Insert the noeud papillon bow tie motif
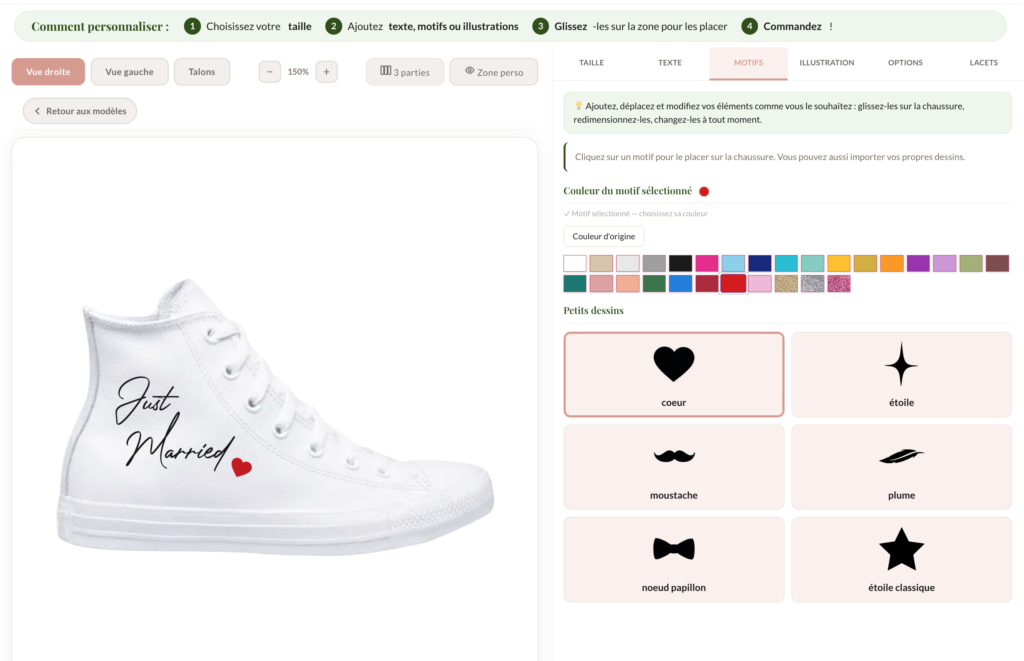This screenshot has height=661, width=1024. (x=673, y=560)
